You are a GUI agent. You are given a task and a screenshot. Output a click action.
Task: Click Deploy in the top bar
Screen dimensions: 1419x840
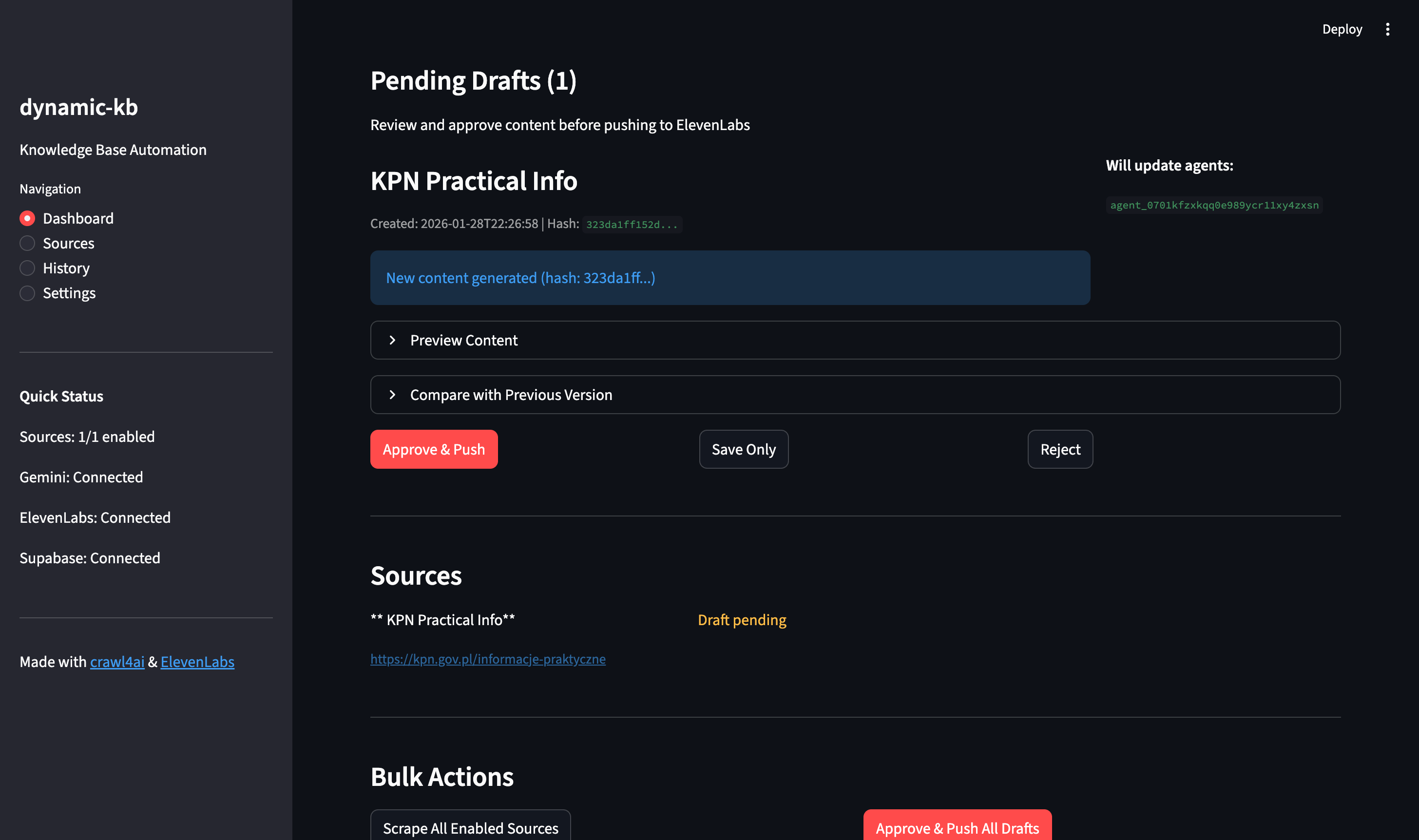(1342, 29)
